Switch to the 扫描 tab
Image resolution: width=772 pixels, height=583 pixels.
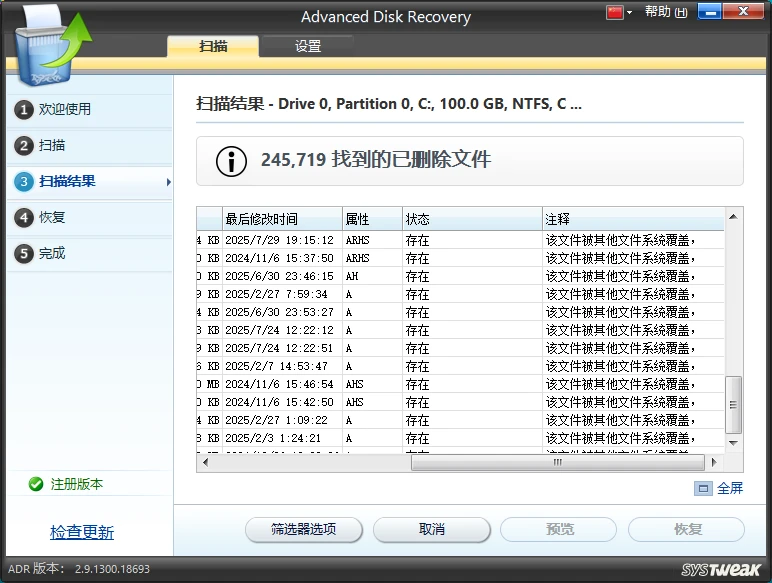(213, 46)
